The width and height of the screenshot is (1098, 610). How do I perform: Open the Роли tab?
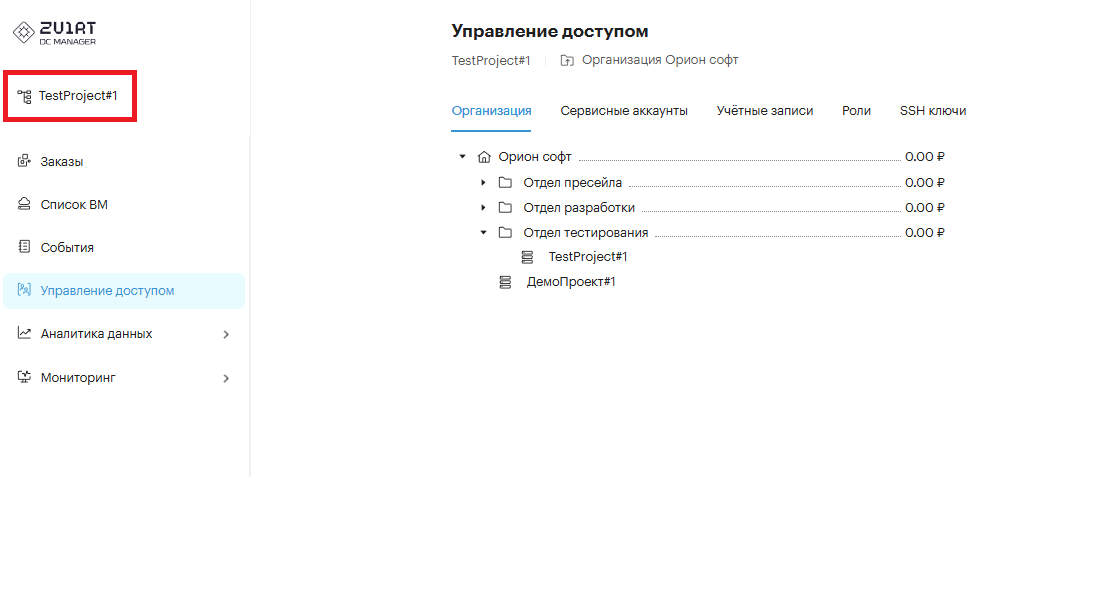coord(856,111)
